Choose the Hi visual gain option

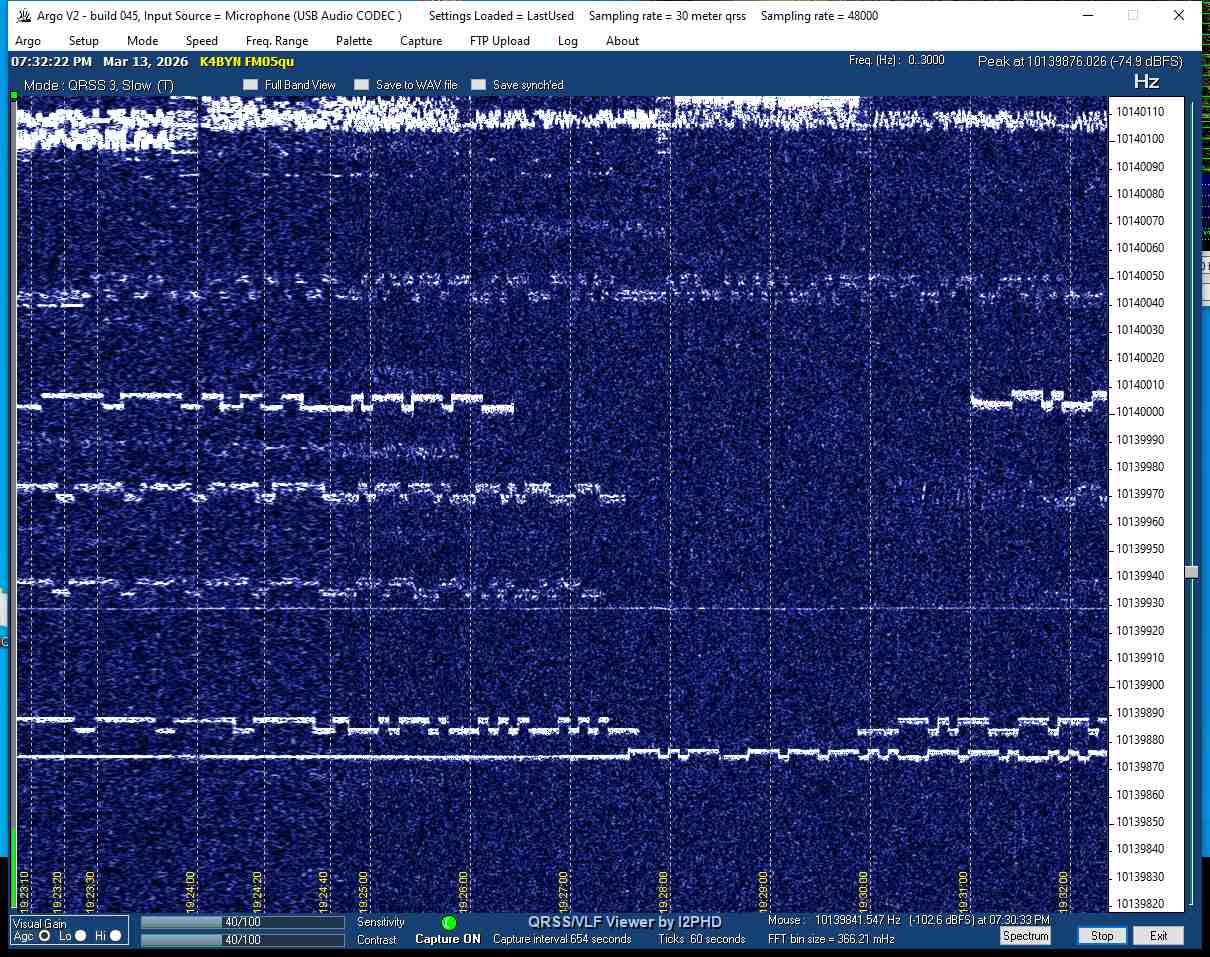tap(116, 936)
